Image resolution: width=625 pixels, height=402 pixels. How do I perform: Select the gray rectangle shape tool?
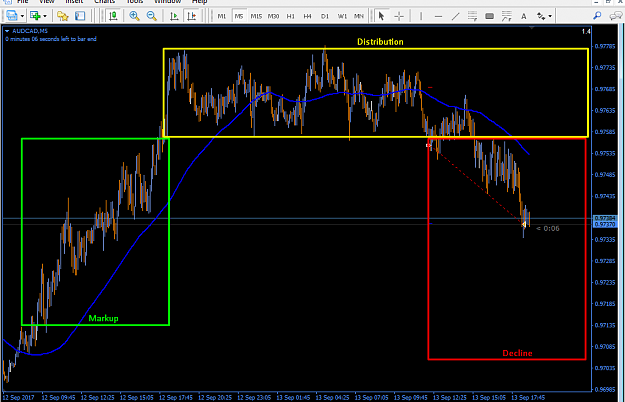[x=489, y=16]
